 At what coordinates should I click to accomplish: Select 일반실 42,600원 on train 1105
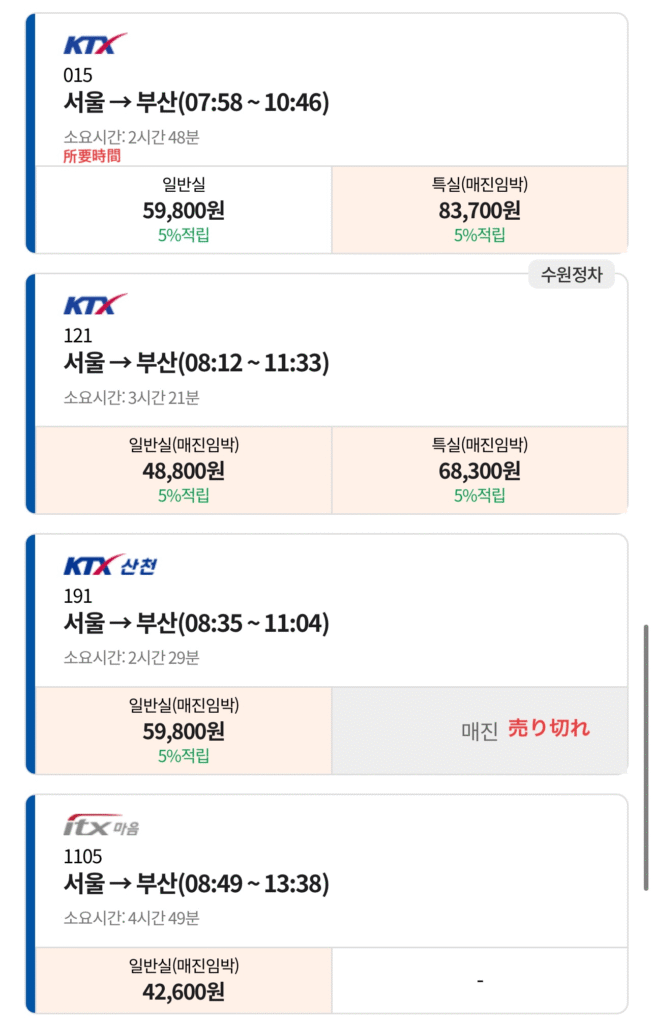click(x=184, y=981)
